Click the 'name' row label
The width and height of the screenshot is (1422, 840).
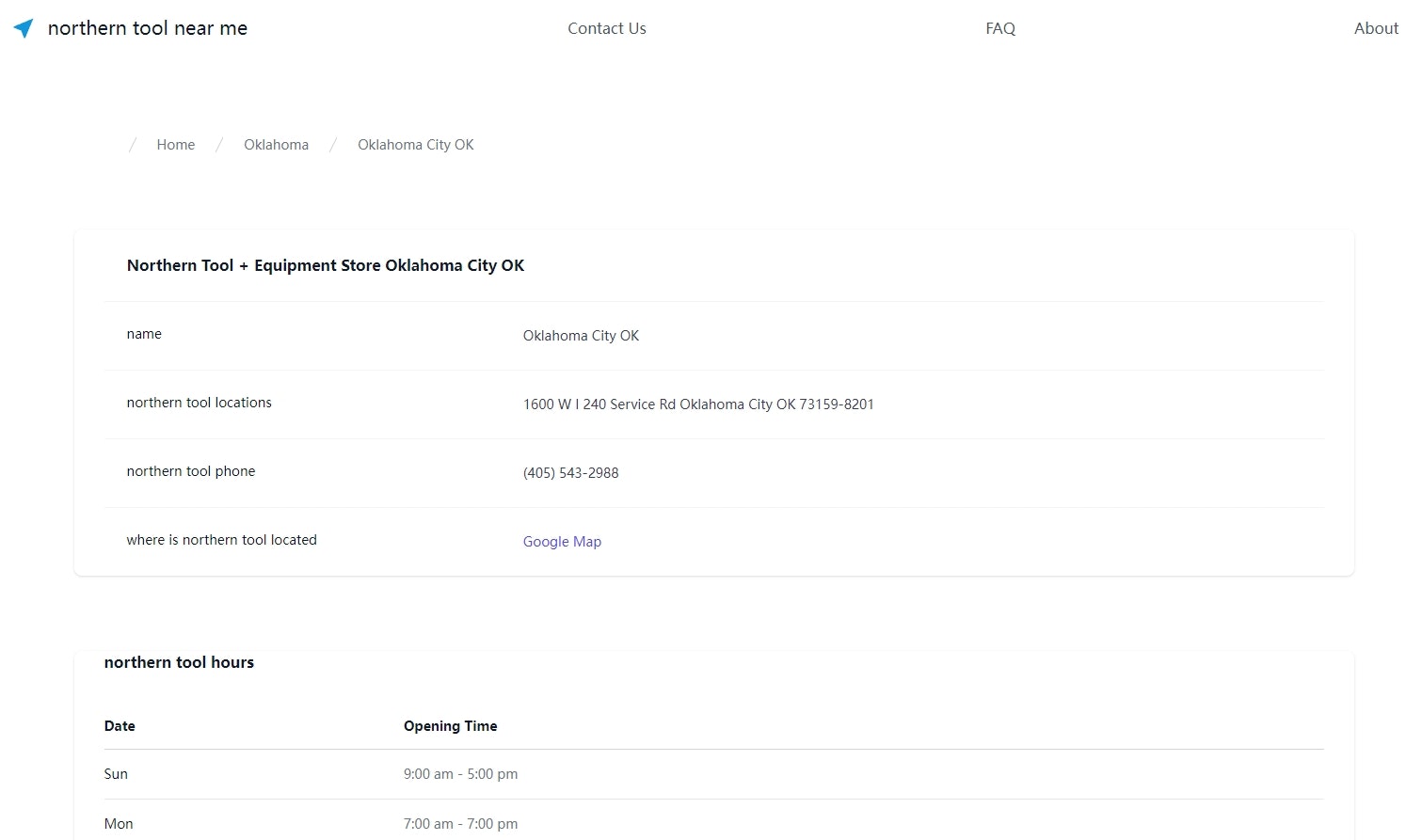pyautogui.click(x=144, y=334)
